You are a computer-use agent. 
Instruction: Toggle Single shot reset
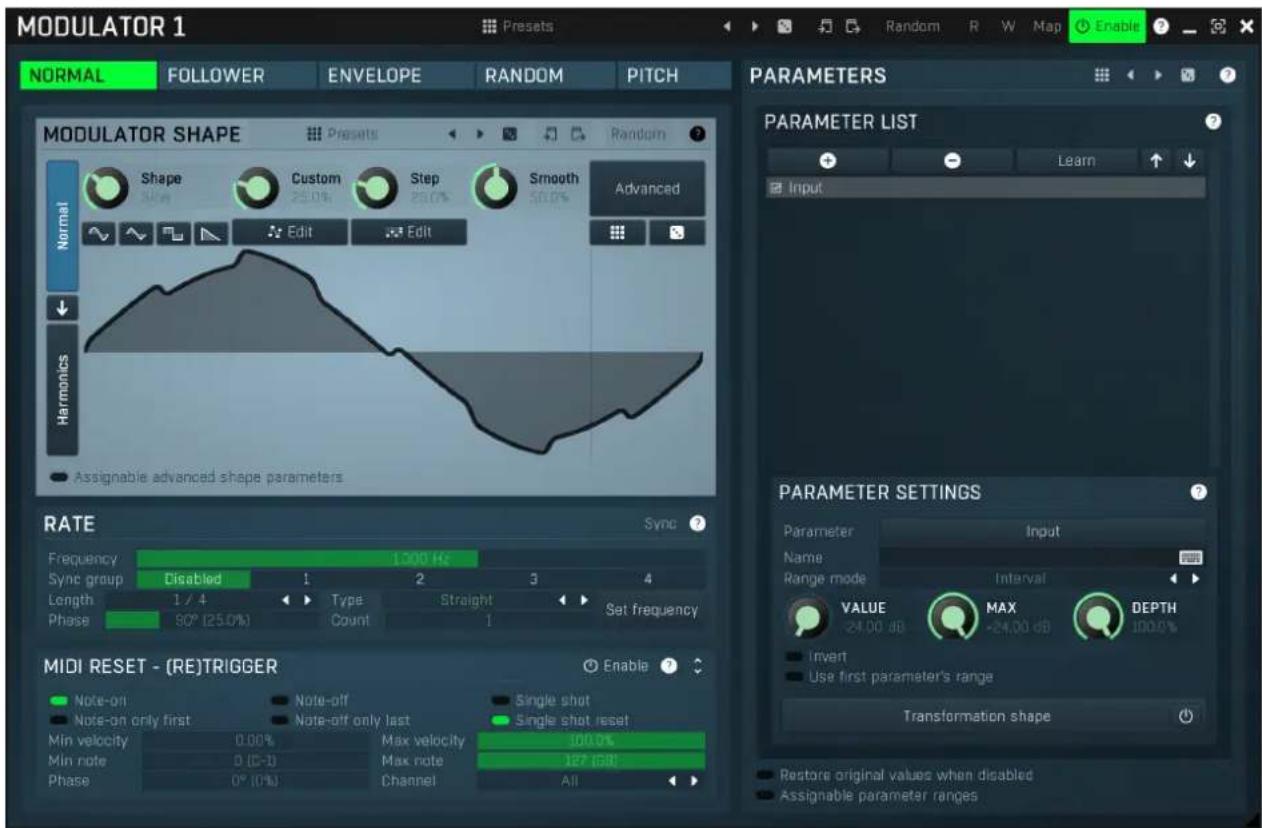coord(560,719)
